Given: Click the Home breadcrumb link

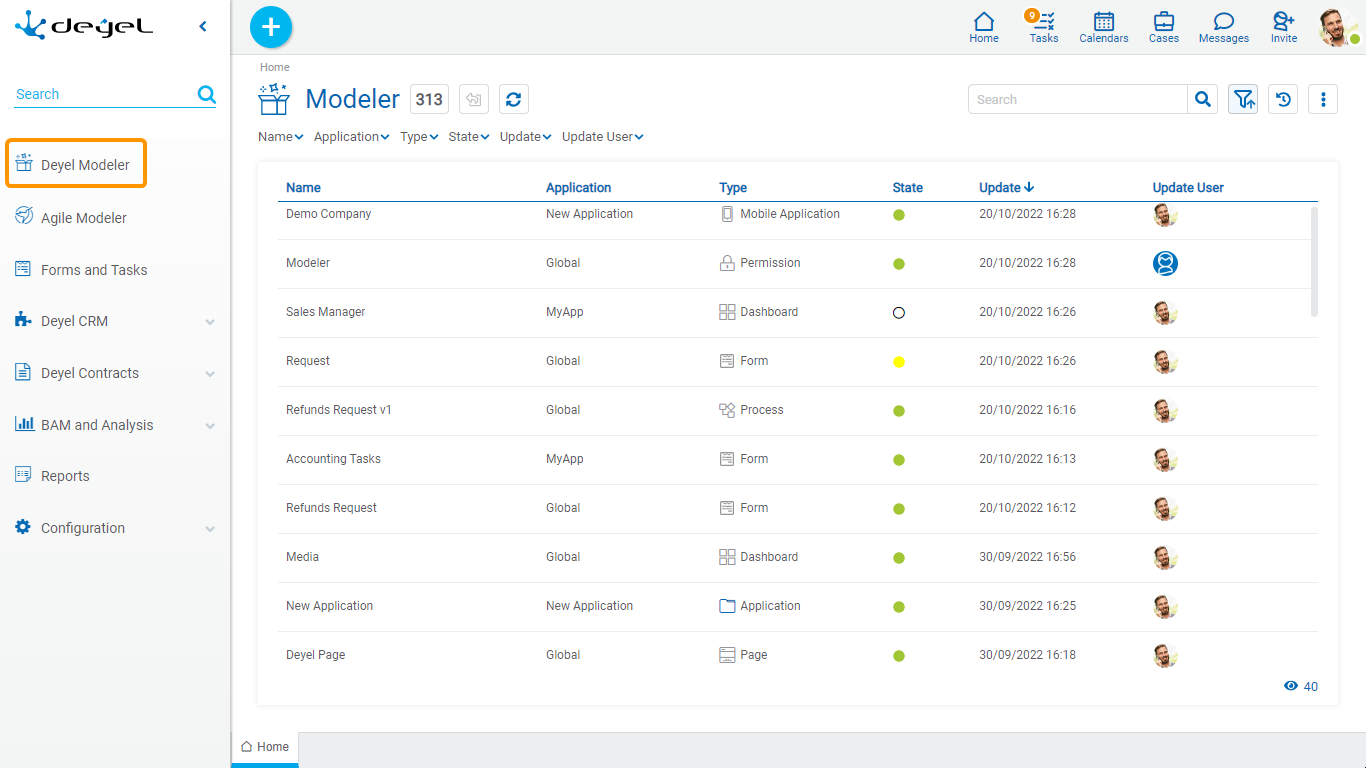Looking at the screenshot, I should (x=275, y=67).
